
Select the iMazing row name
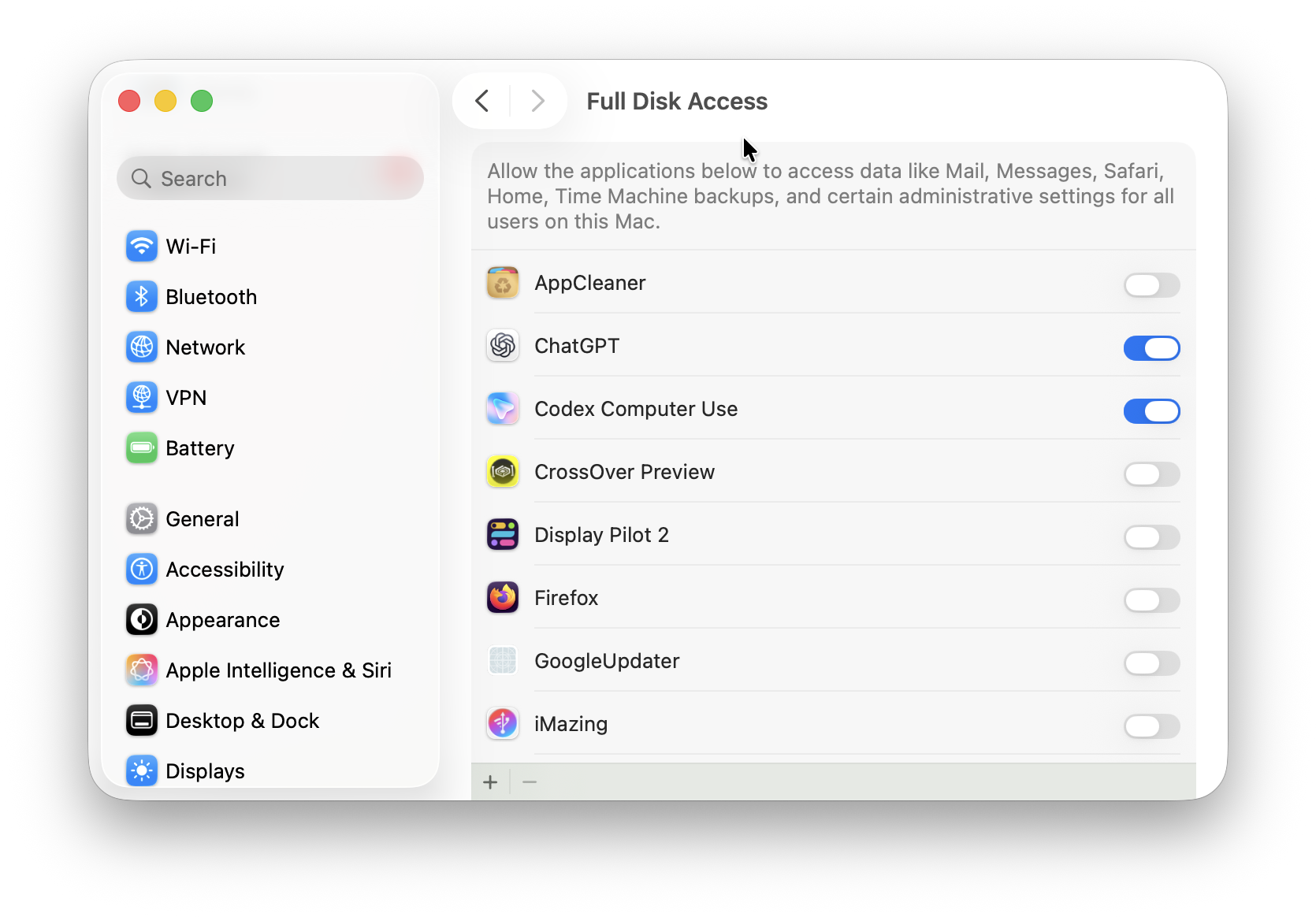571,724
